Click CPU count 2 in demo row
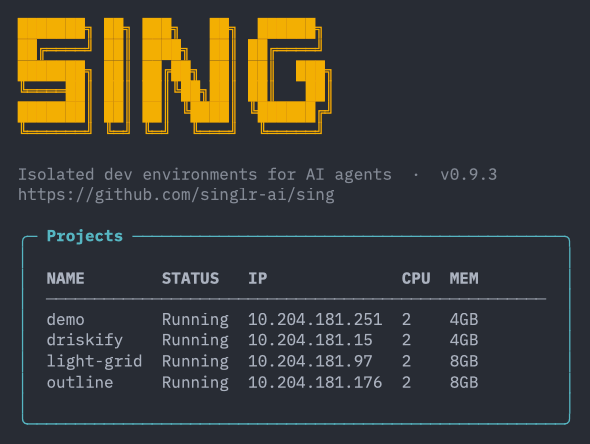Screen dimensions: 590x444 (x=406, y=320)
